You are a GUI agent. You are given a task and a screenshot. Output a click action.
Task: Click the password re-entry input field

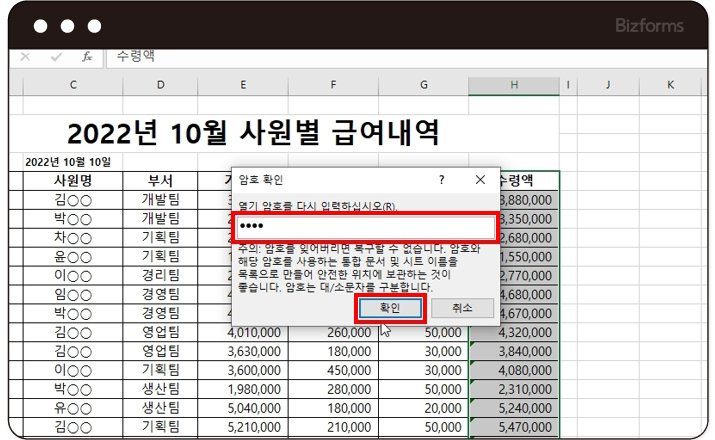pyautogui.click(x=365, y=228)
